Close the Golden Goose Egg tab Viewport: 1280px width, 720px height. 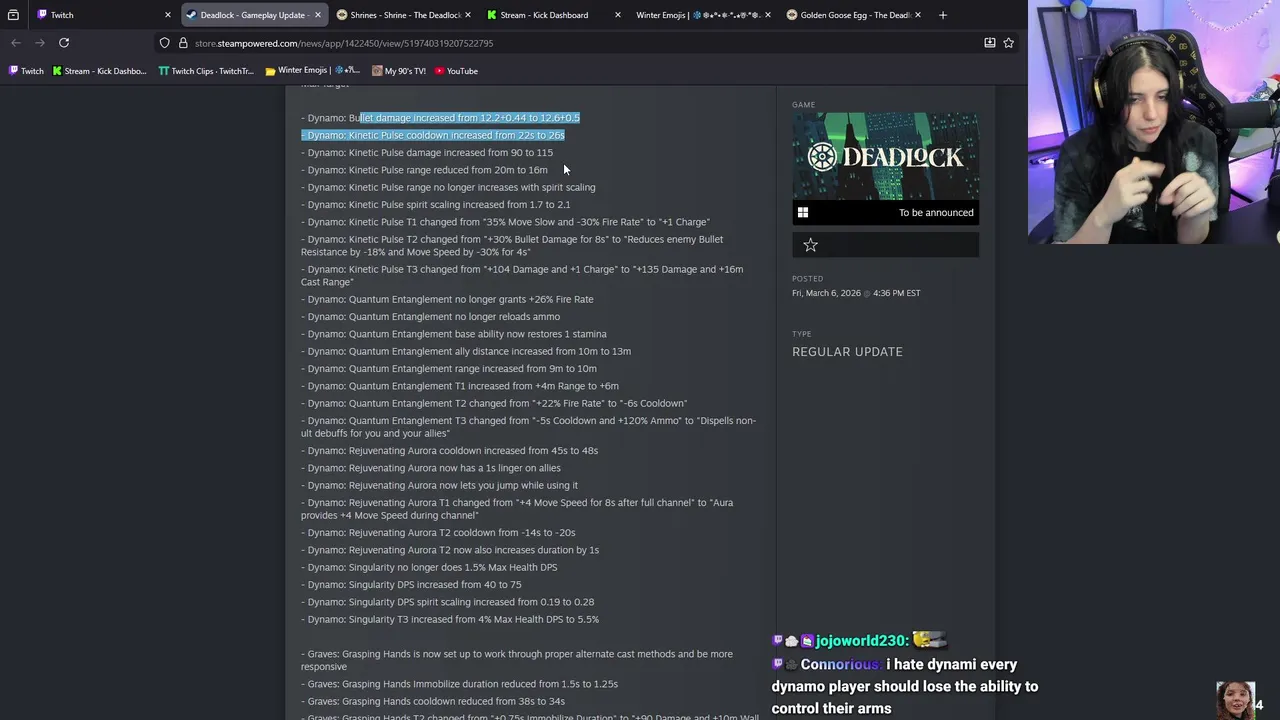click(x=918, y=15)
